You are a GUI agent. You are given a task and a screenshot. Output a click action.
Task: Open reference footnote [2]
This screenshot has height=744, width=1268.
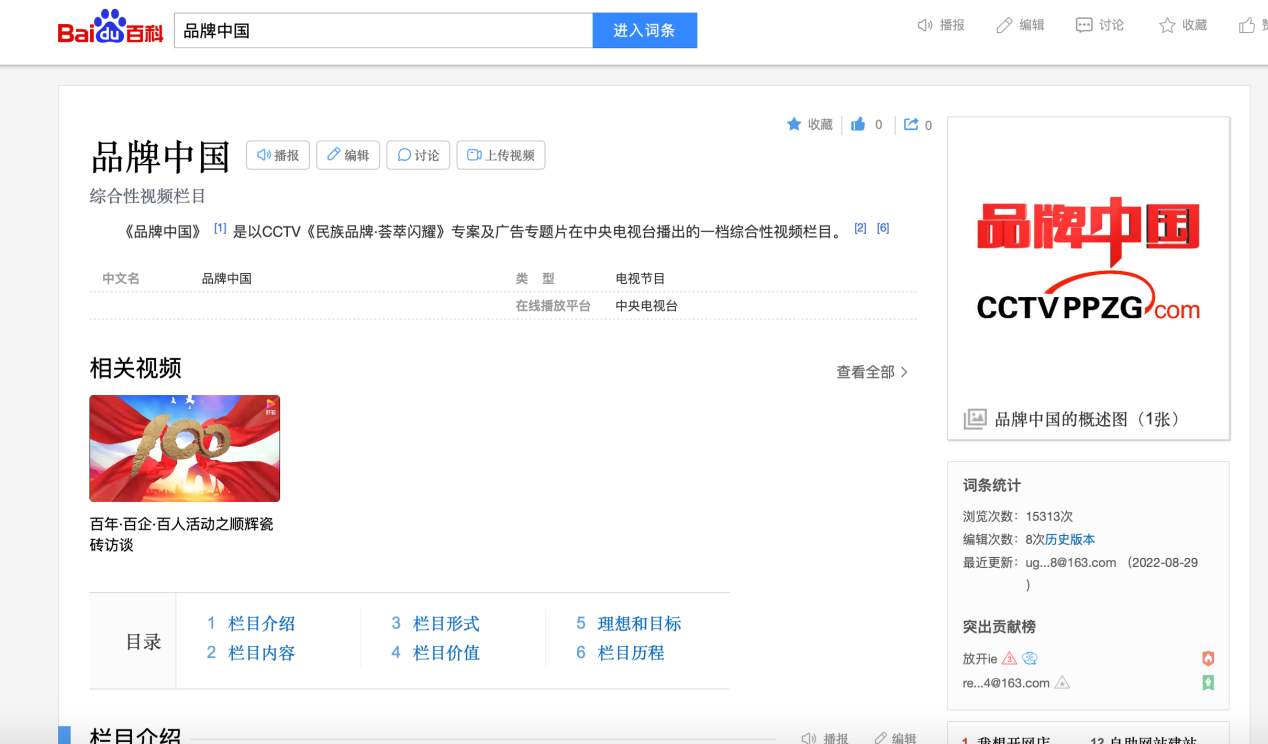(x=860, y=228)
